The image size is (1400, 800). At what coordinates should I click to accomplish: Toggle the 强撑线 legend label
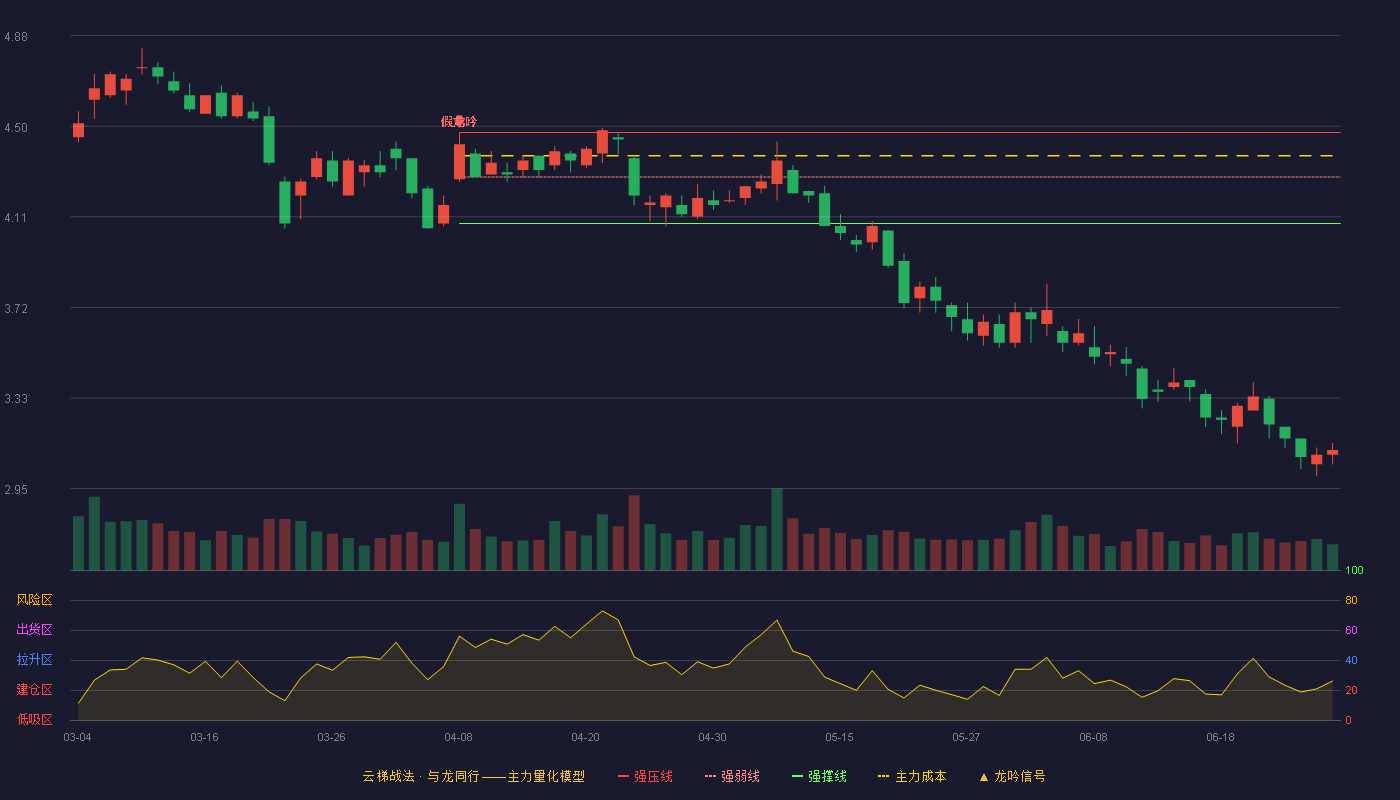point(827,776)
